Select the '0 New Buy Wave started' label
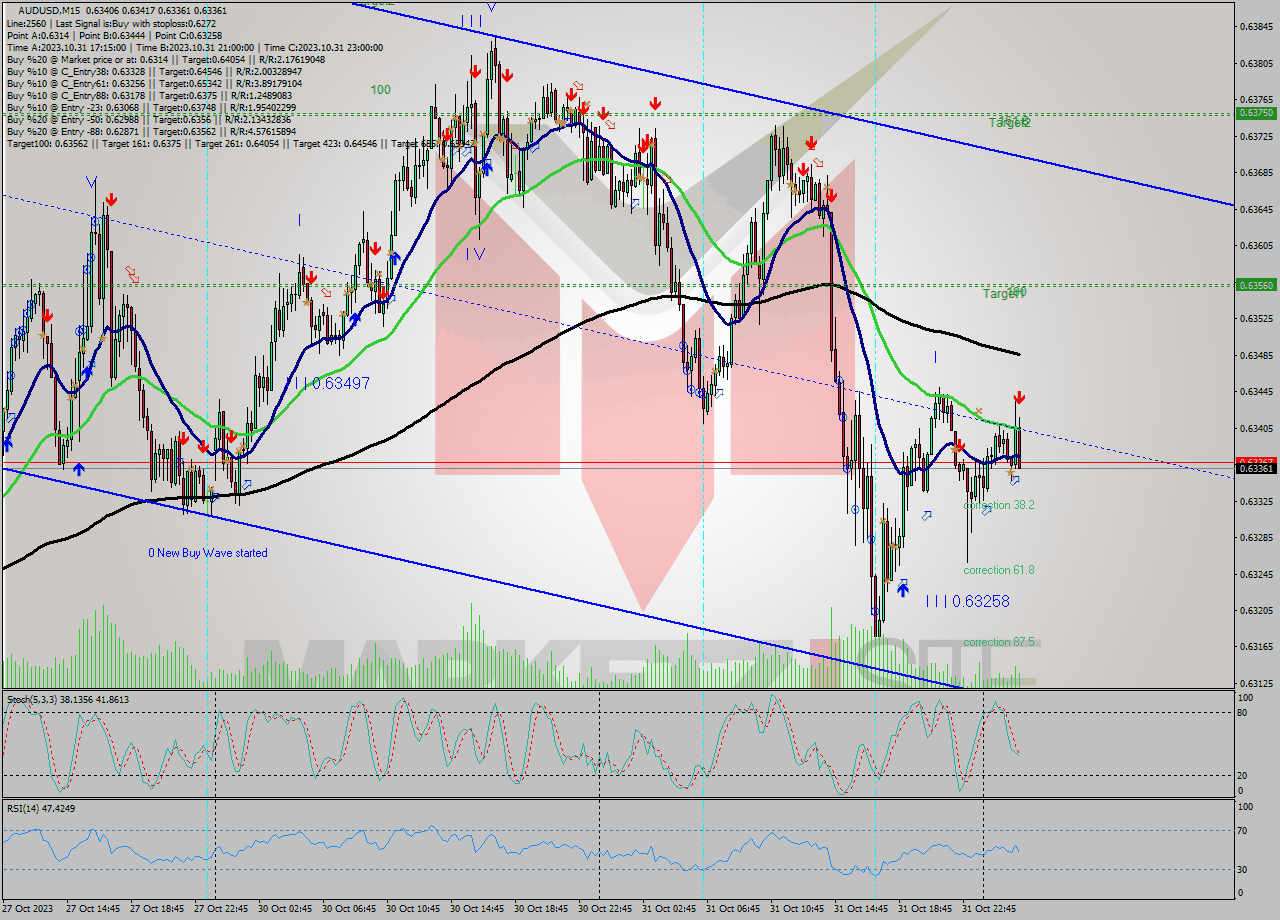 coord(208,552)
